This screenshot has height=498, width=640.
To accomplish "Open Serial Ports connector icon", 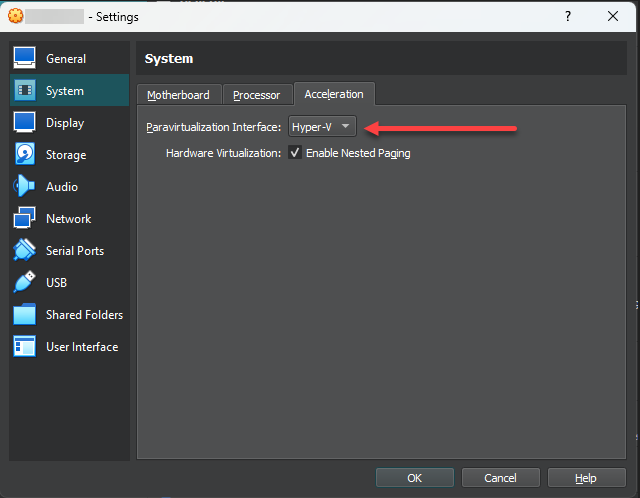I will 25,251.
